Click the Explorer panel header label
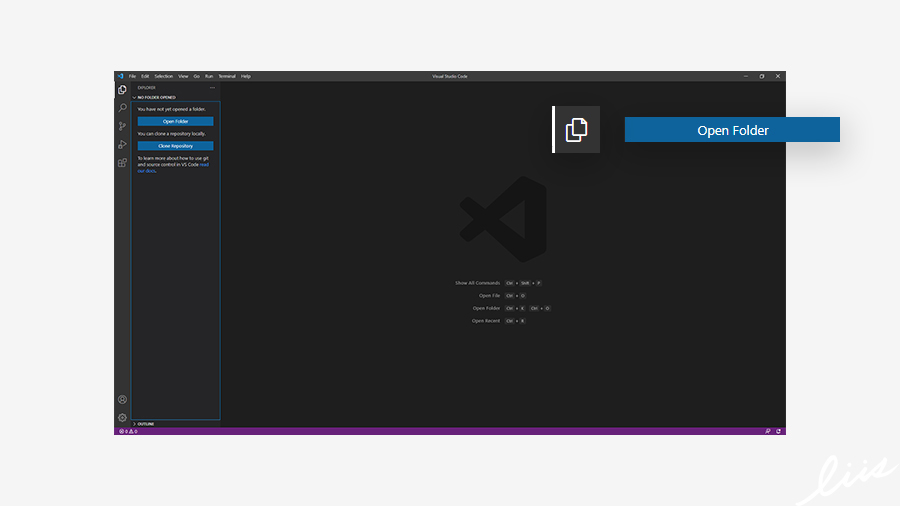900x506 pixels. (x=146, y=88)
